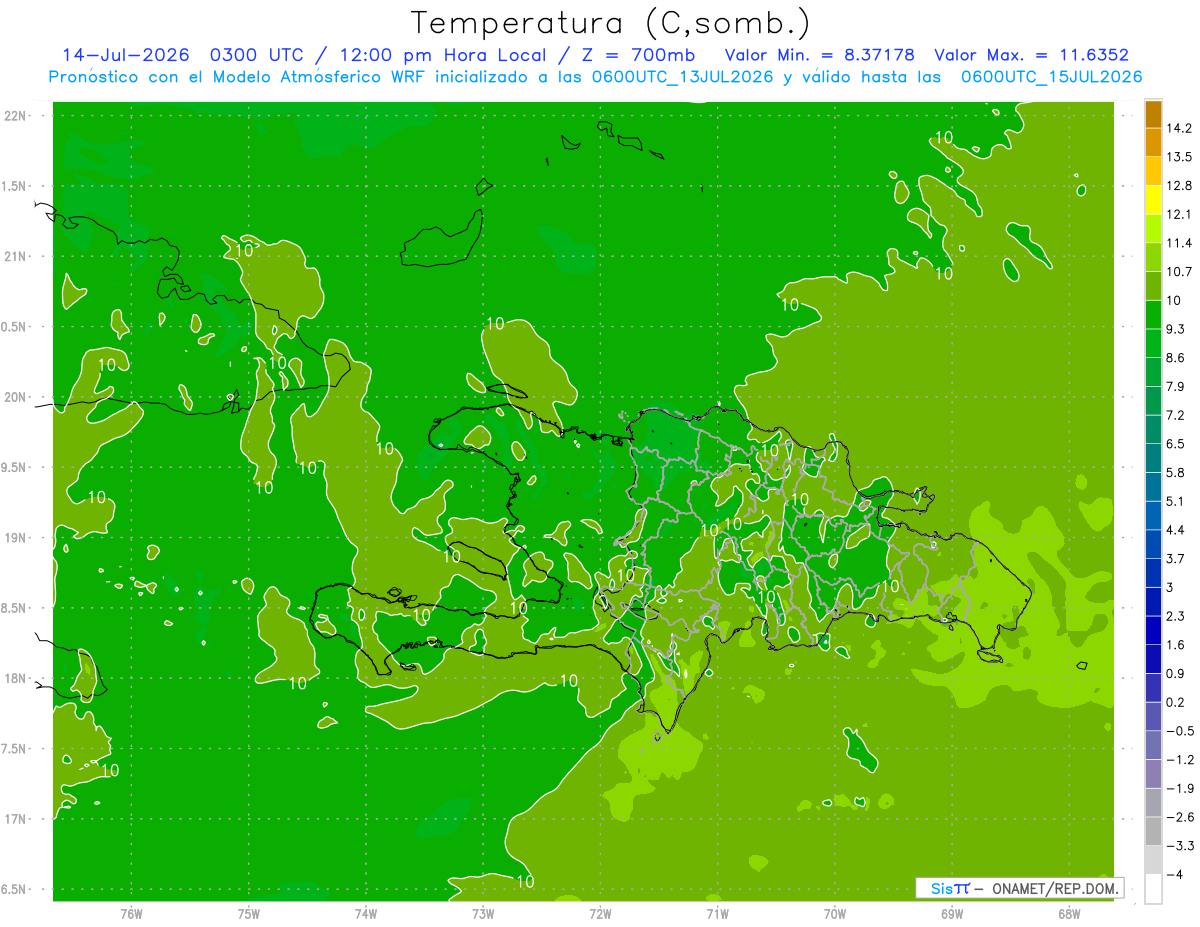Screen dimensions: 1200x927
Task: Click the '20N' latitude axis label
Action: tap(16, 397)
